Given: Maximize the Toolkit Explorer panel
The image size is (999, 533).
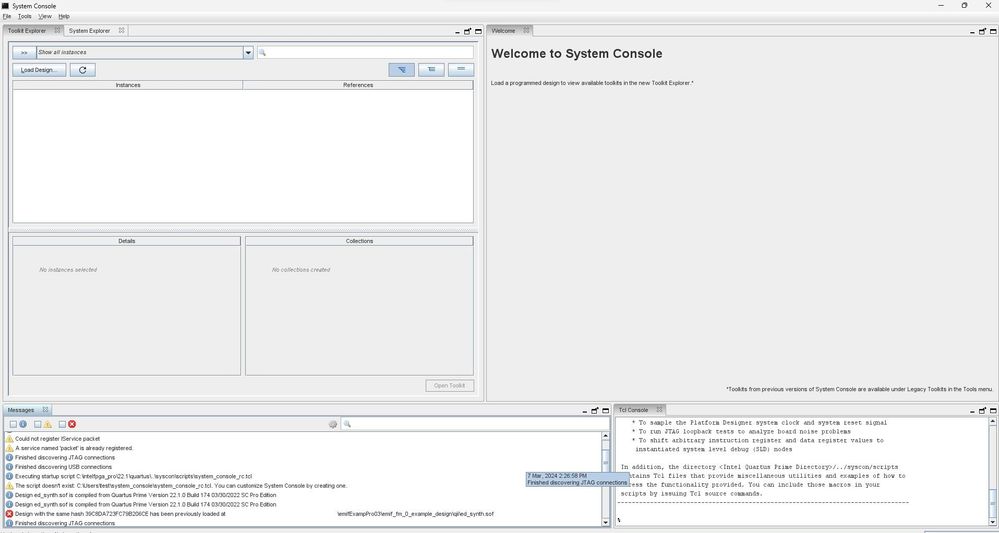Looking at the screenshot, I should [478, 31].
